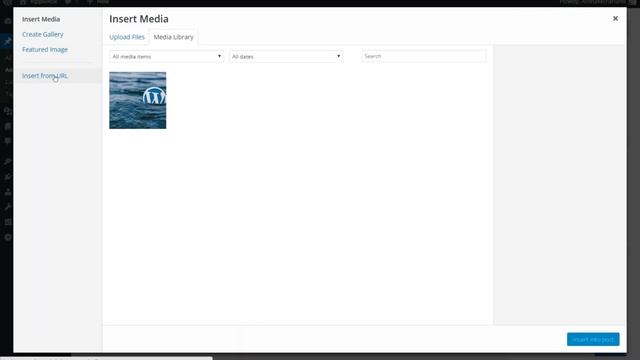Select Insert from URL option
The width and height of the screenshot is (640, 360).
click(45, 76)
